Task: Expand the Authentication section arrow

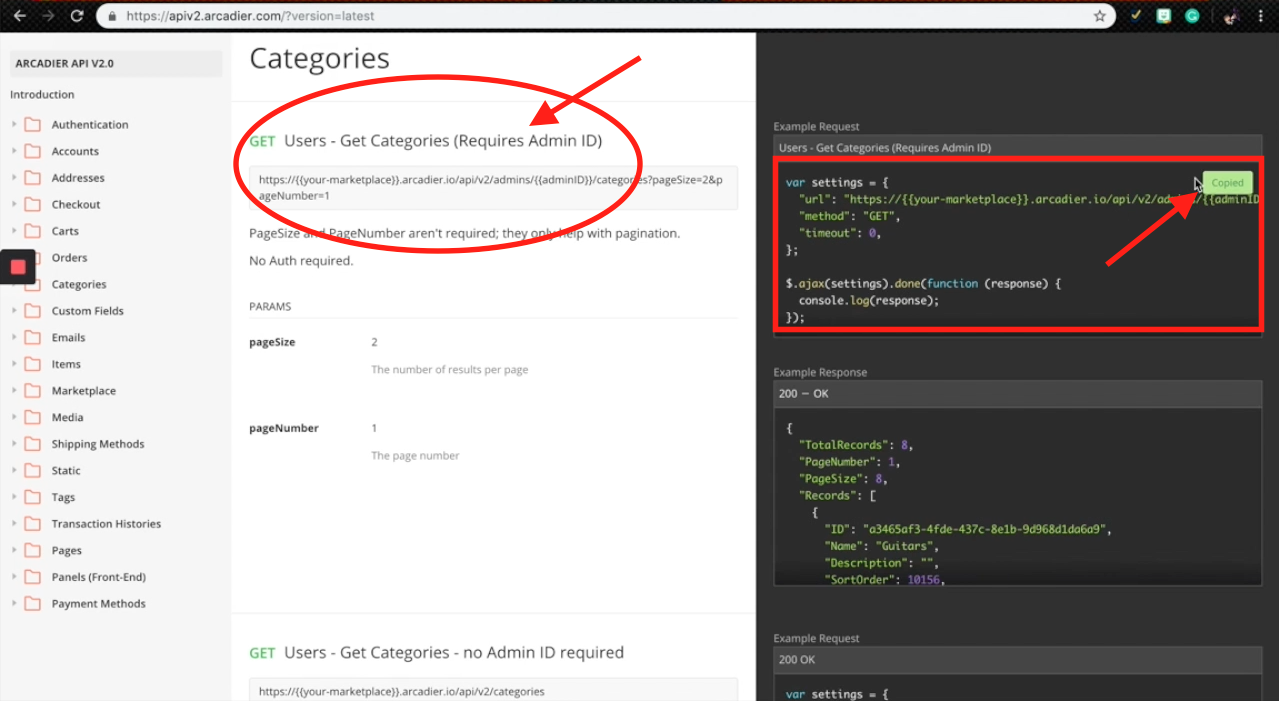Action: click(14, 125)
